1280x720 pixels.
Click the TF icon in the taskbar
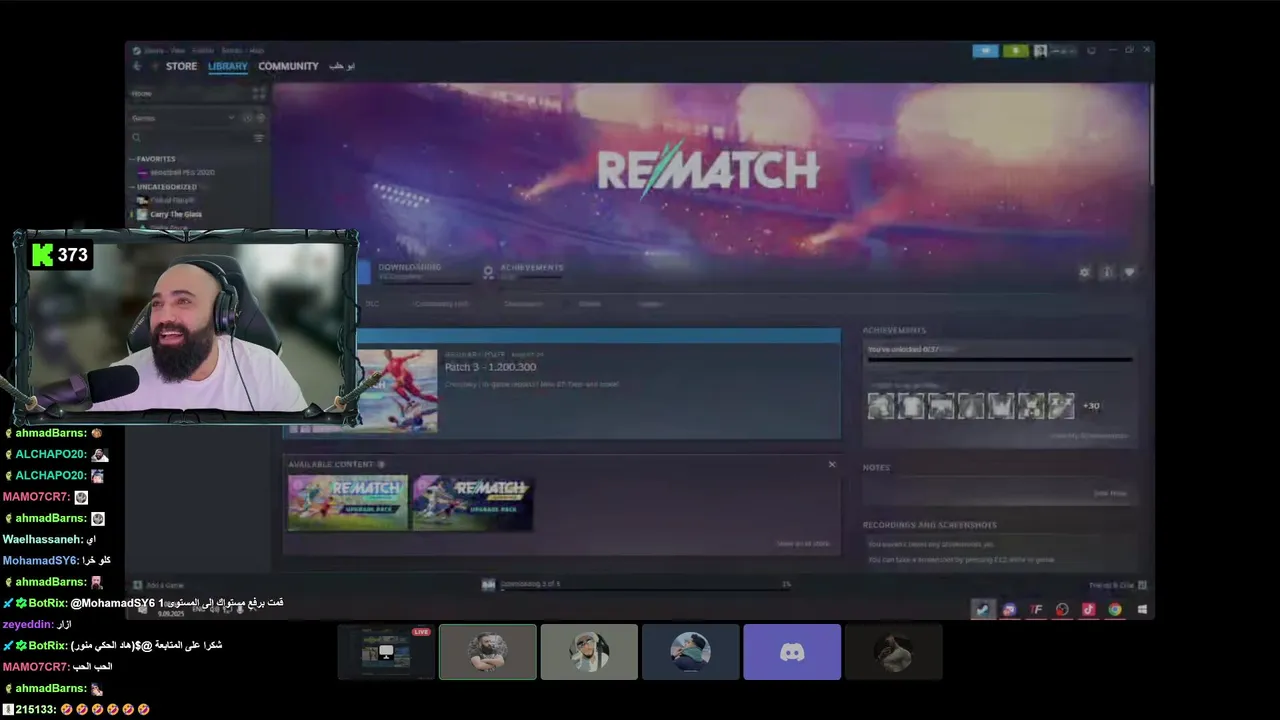click(x=1036, y=610)
